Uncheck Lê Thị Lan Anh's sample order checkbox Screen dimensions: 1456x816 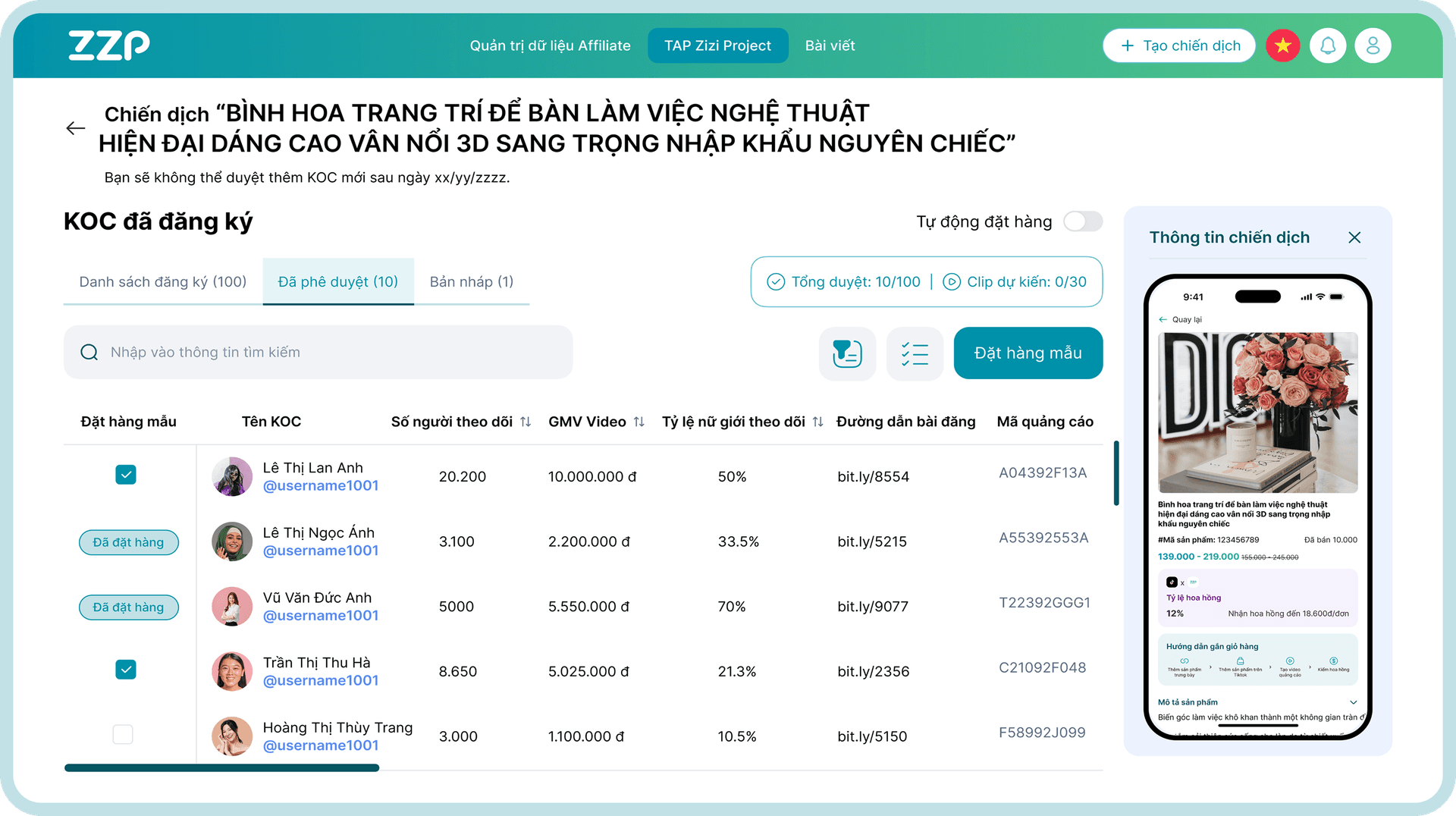point(126,475)
